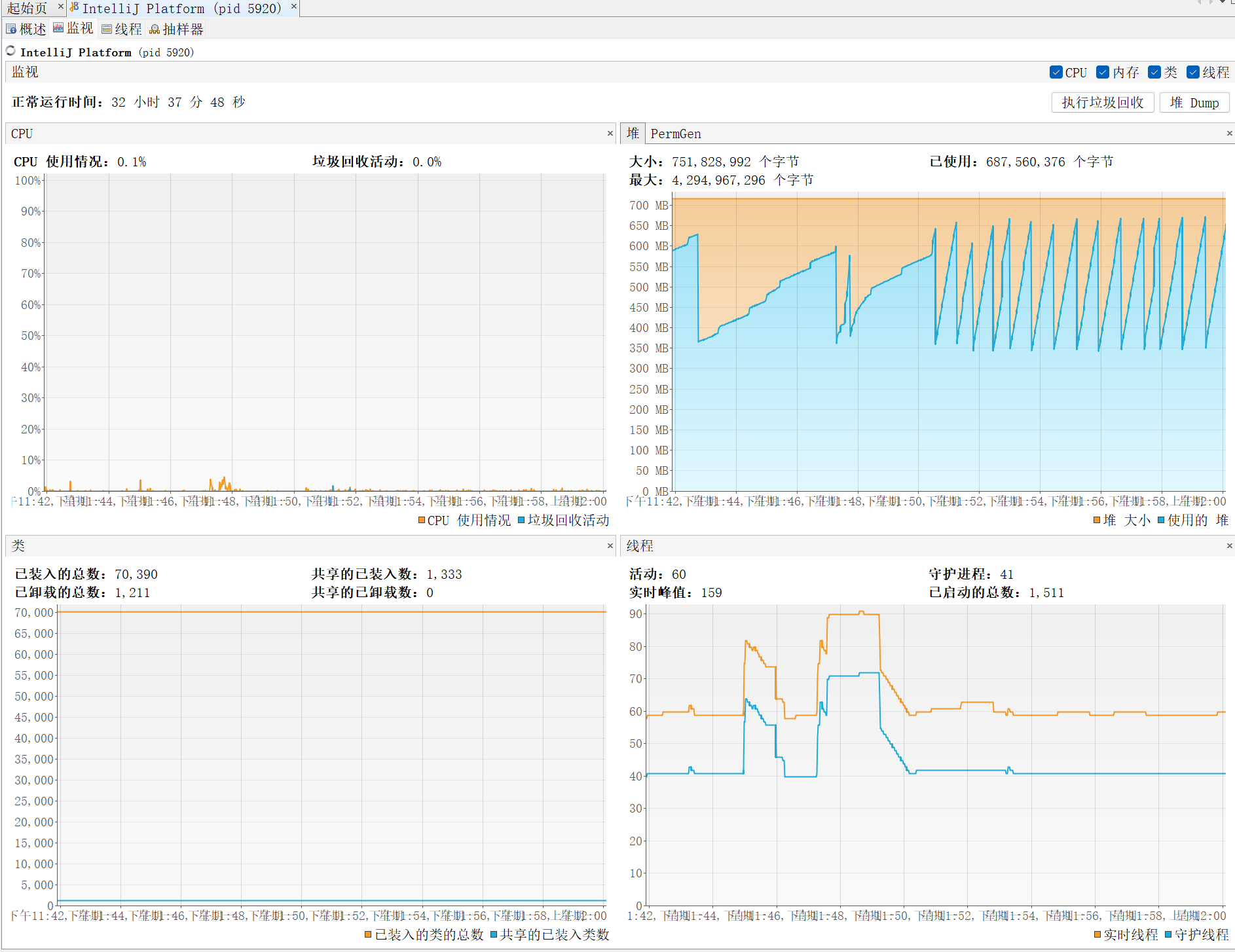
Task: Click the orange CPU 使用情况 legend swatch
Action: pyautogui.click(x=422, y=520)
